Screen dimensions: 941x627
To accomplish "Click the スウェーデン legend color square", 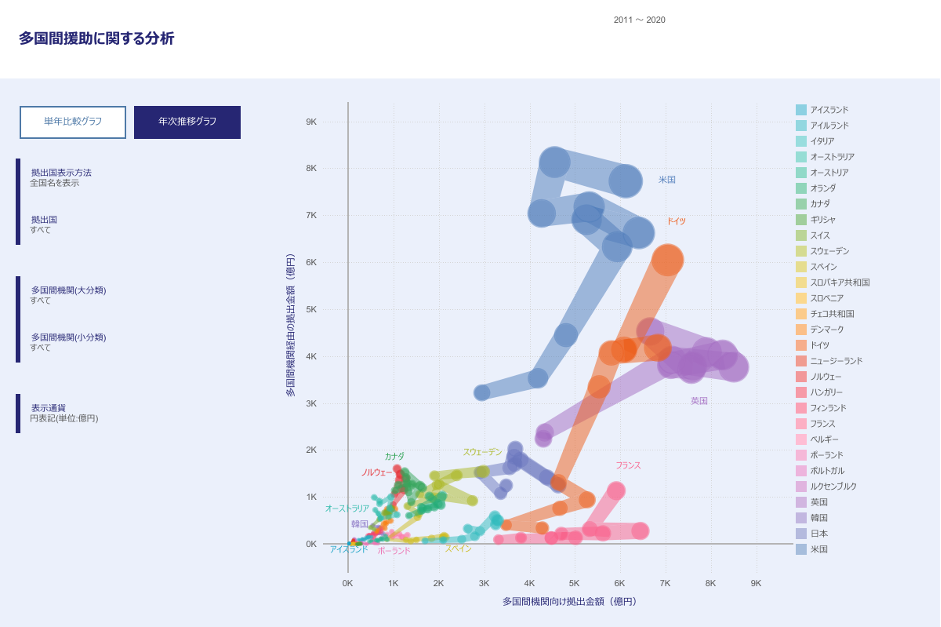I will tap(801, 251).
